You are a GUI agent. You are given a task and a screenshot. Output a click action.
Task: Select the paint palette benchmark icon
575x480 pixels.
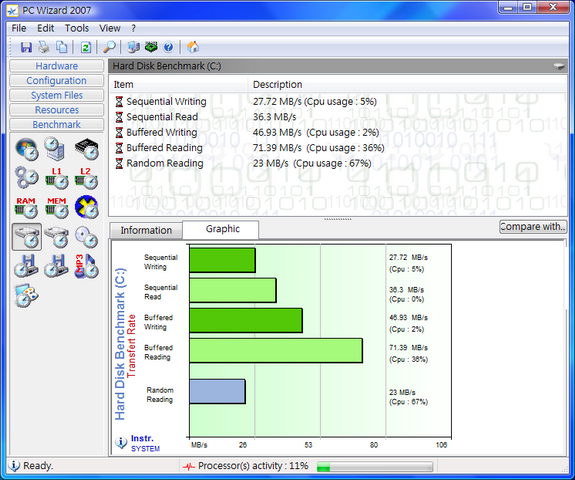26,295
